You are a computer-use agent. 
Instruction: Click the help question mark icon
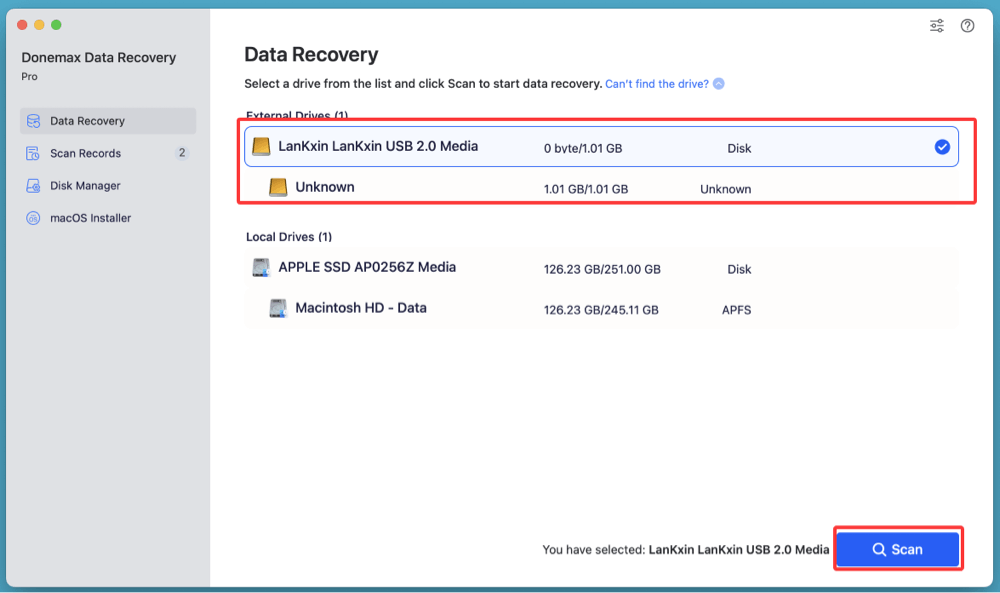tap(967, 26)
